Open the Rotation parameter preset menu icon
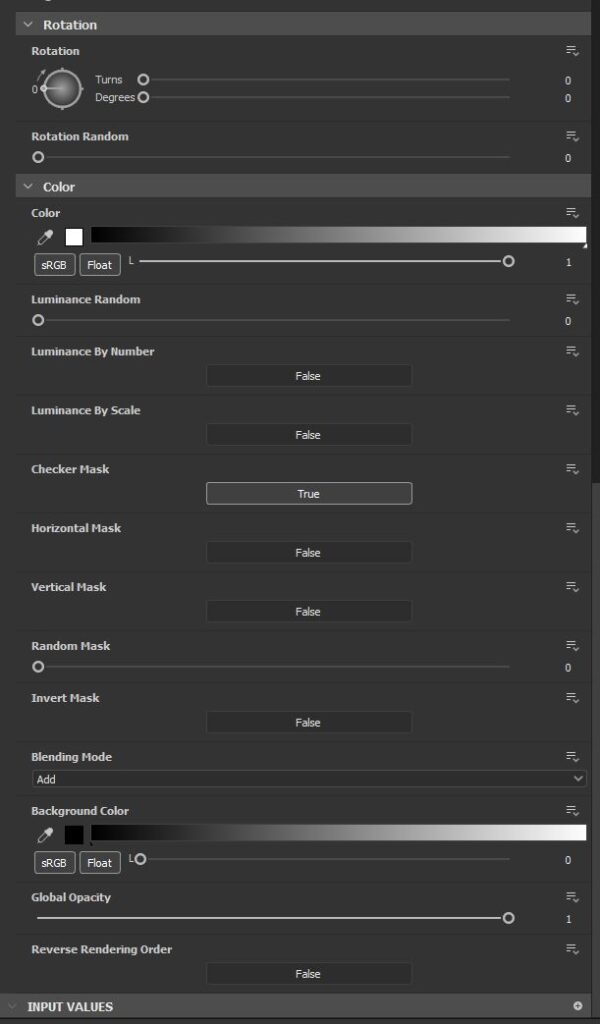The image size is (600, 1024). (x=573, y=51)
